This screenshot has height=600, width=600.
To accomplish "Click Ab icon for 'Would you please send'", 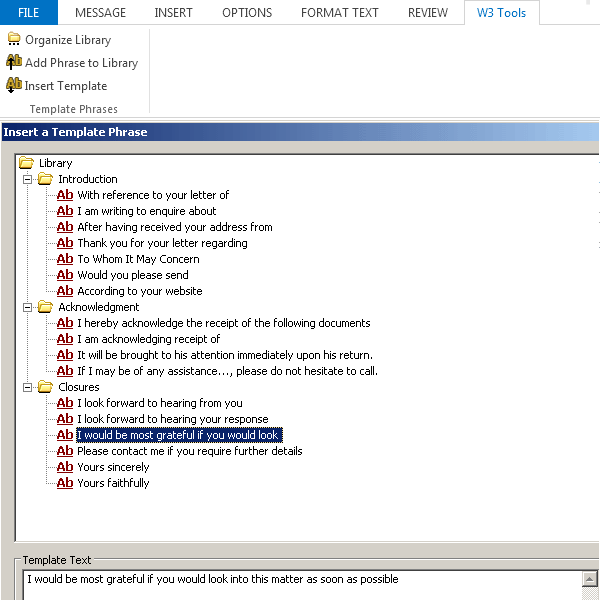I will click(65, 275).
